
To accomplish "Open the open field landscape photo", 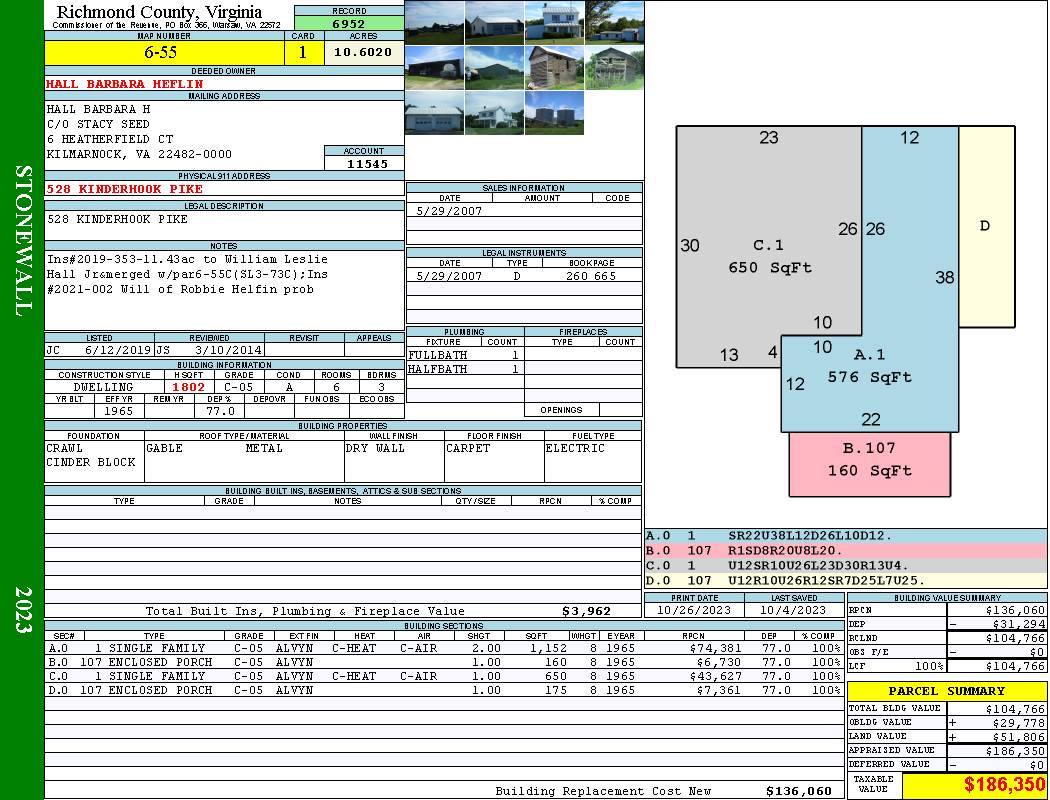I will click(434, 23).
